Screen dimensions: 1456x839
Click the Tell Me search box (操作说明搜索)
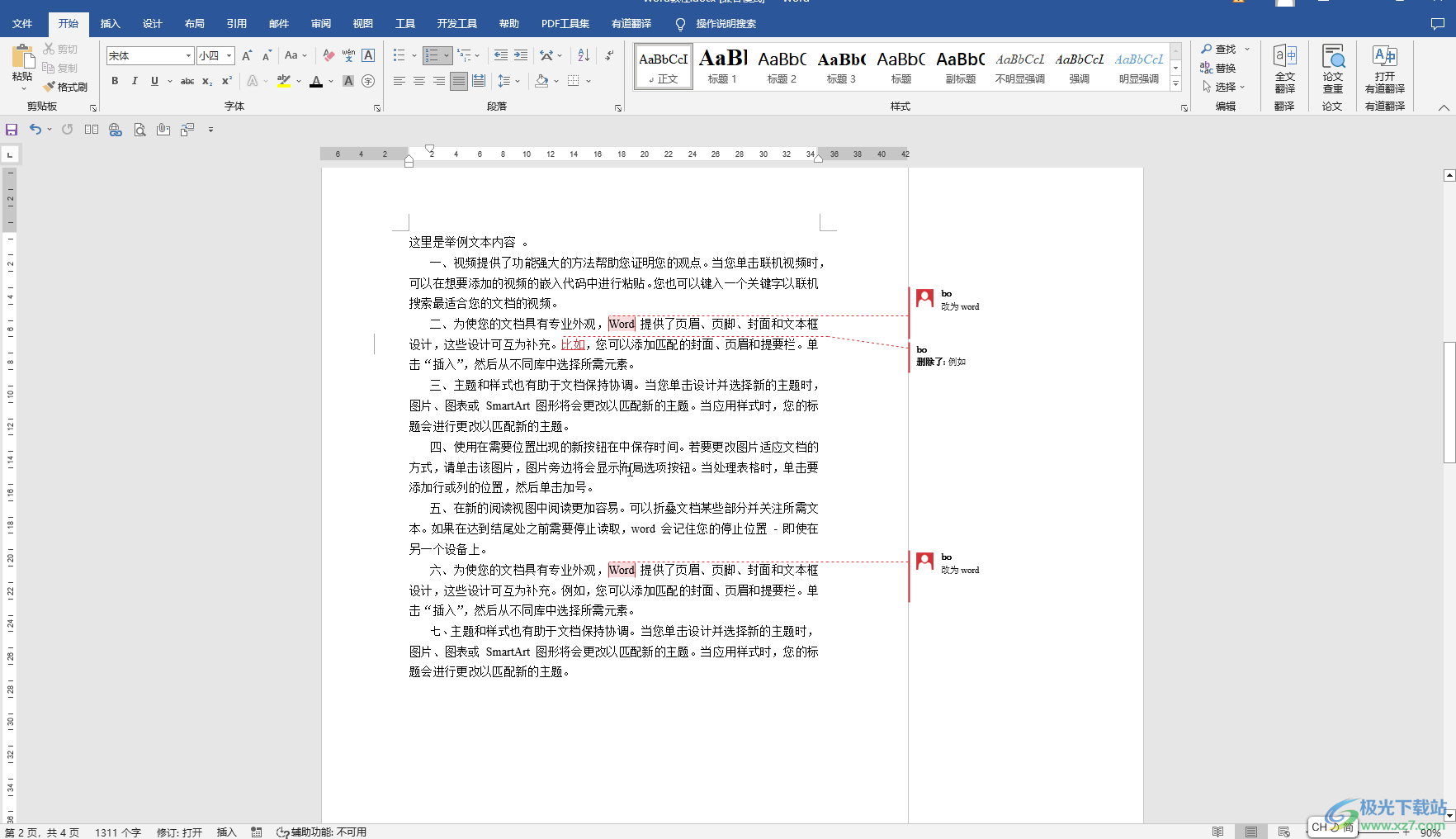(x=716, y=24)
